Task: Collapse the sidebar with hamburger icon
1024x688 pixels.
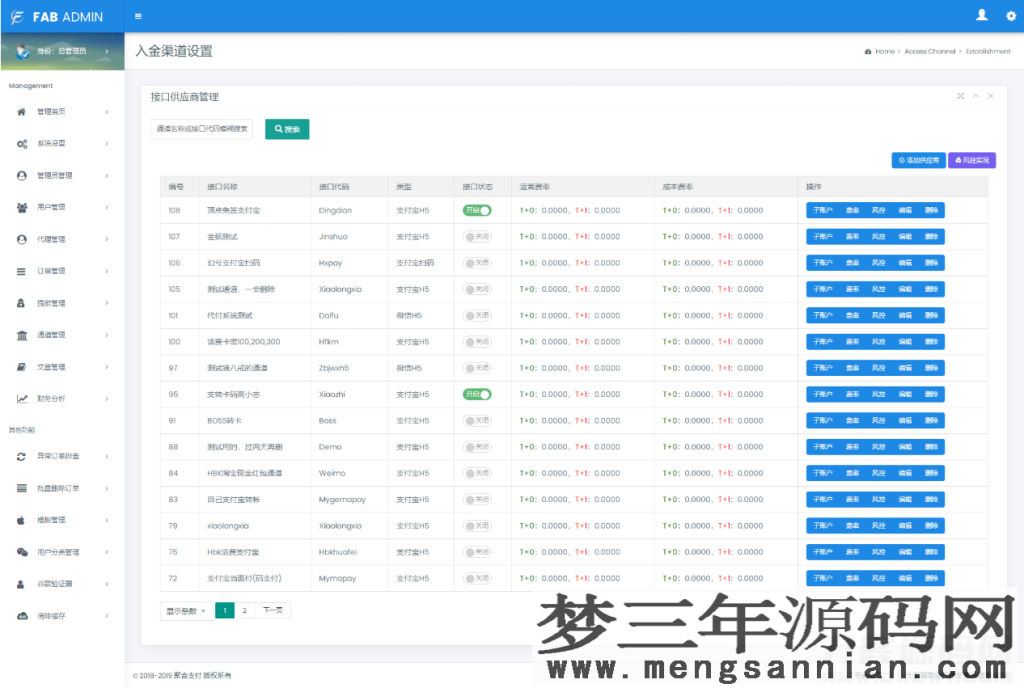Action: click(x=137, y=15)
